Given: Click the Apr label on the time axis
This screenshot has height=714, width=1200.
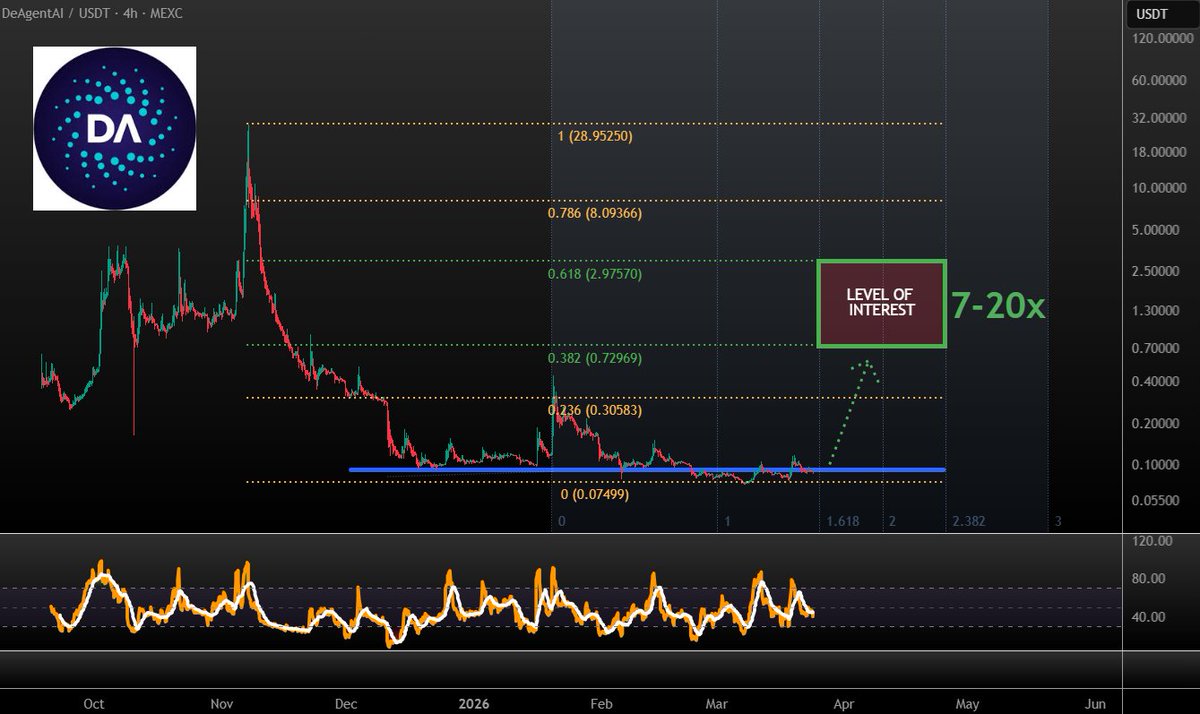Looking at the screenshot, I should pos(846,704).
